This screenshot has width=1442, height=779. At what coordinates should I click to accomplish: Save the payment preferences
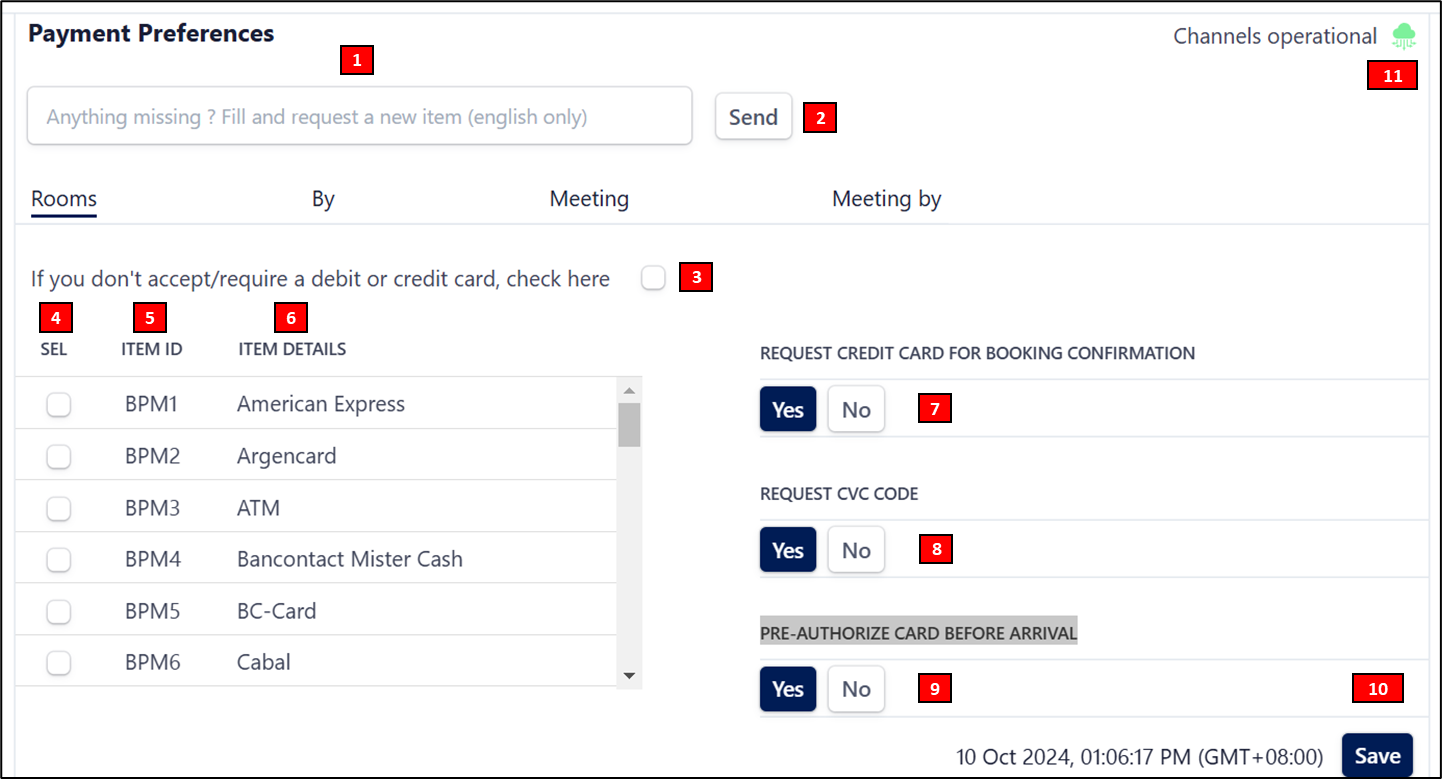tap(1377, 756)
